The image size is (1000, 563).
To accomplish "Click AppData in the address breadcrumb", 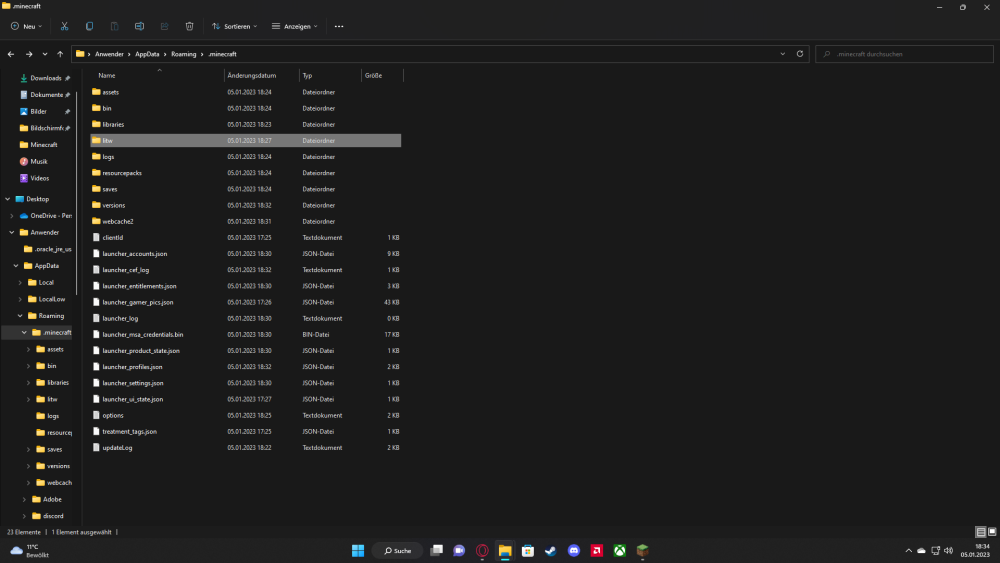I will [147, 54].
